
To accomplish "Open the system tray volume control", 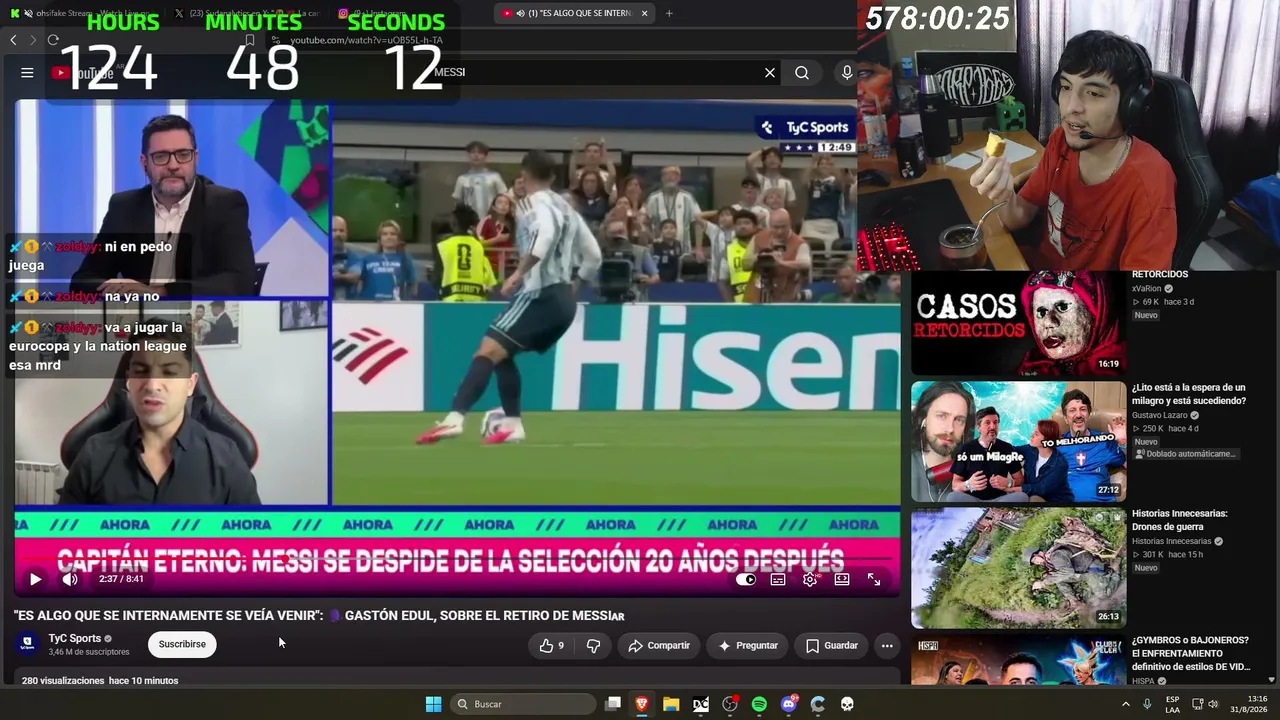I will point(1213,704).
